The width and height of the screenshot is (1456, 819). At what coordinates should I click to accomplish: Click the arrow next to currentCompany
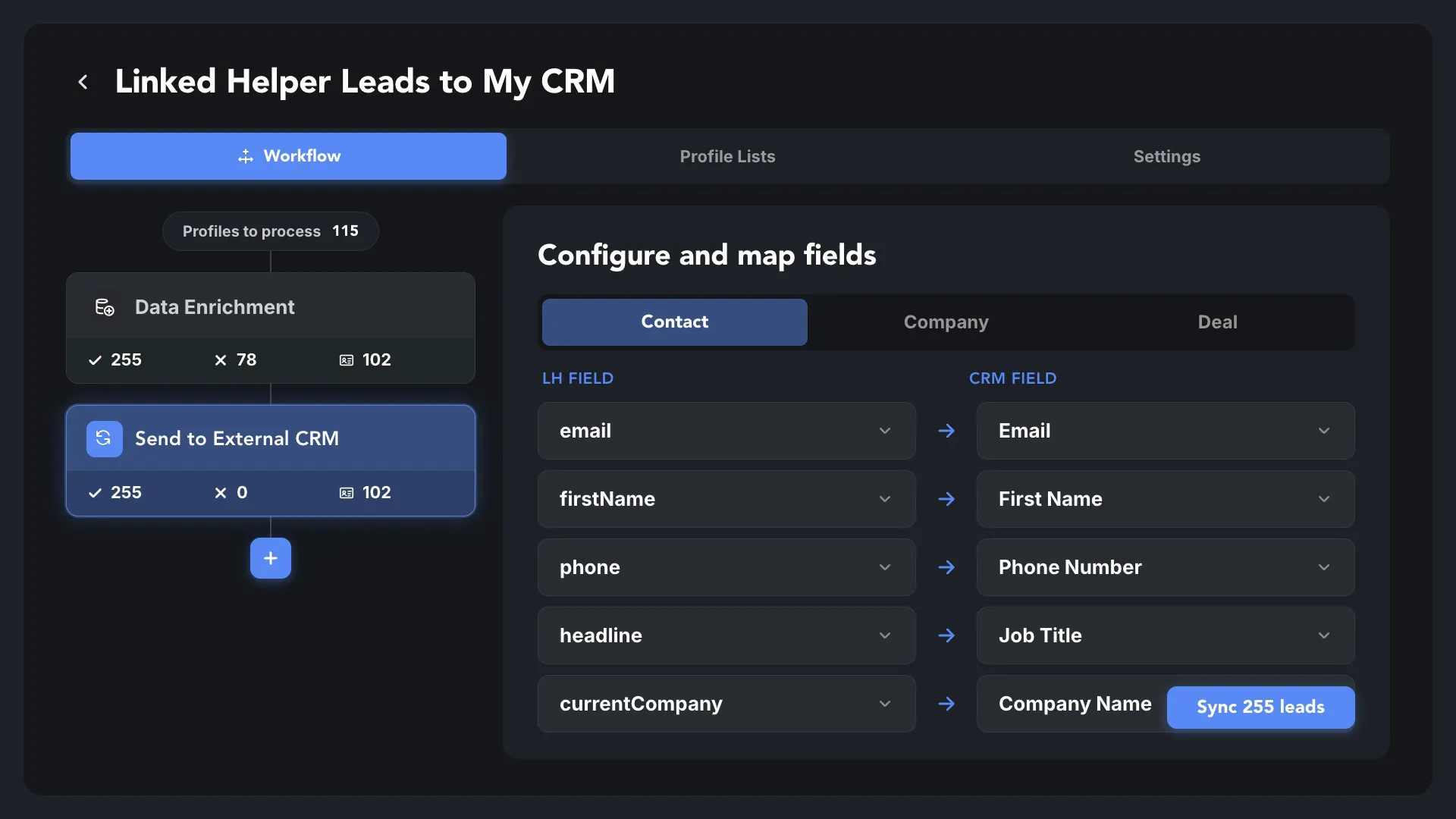946,704
